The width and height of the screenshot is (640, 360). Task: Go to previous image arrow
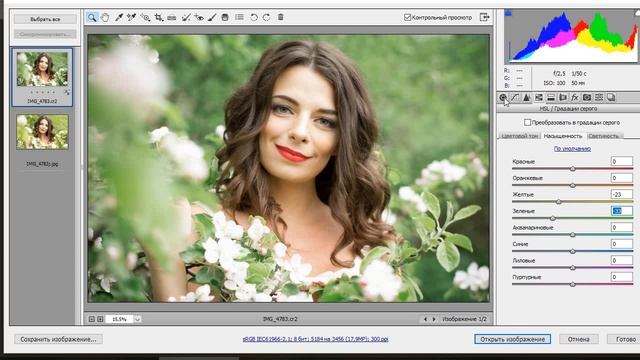425,319
